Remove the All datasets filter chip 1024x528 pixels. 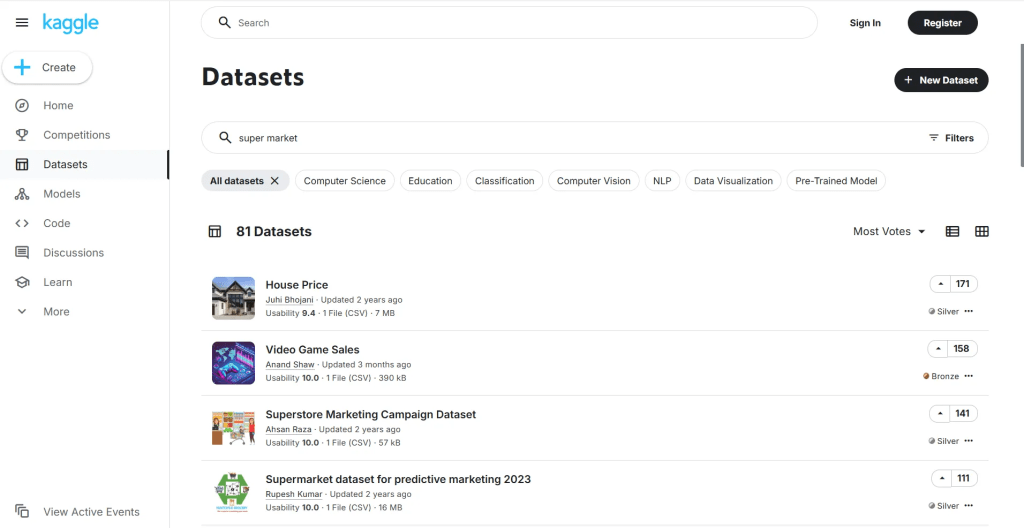[276, 181]
